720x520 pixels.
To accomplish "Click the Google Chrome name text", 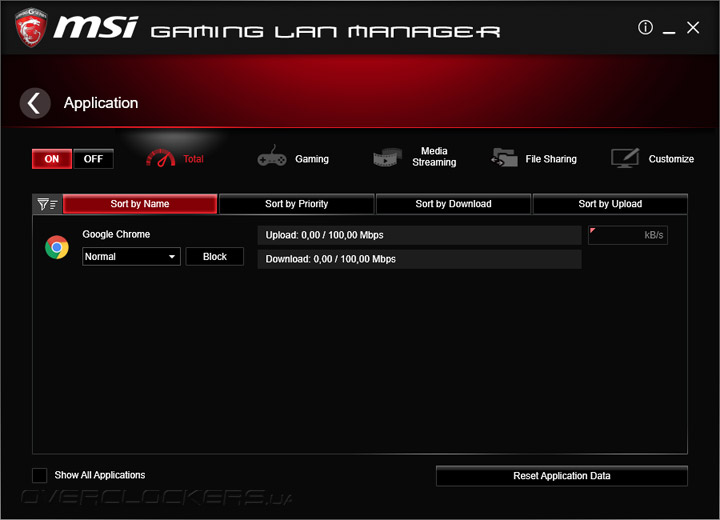I will (116, 234).
